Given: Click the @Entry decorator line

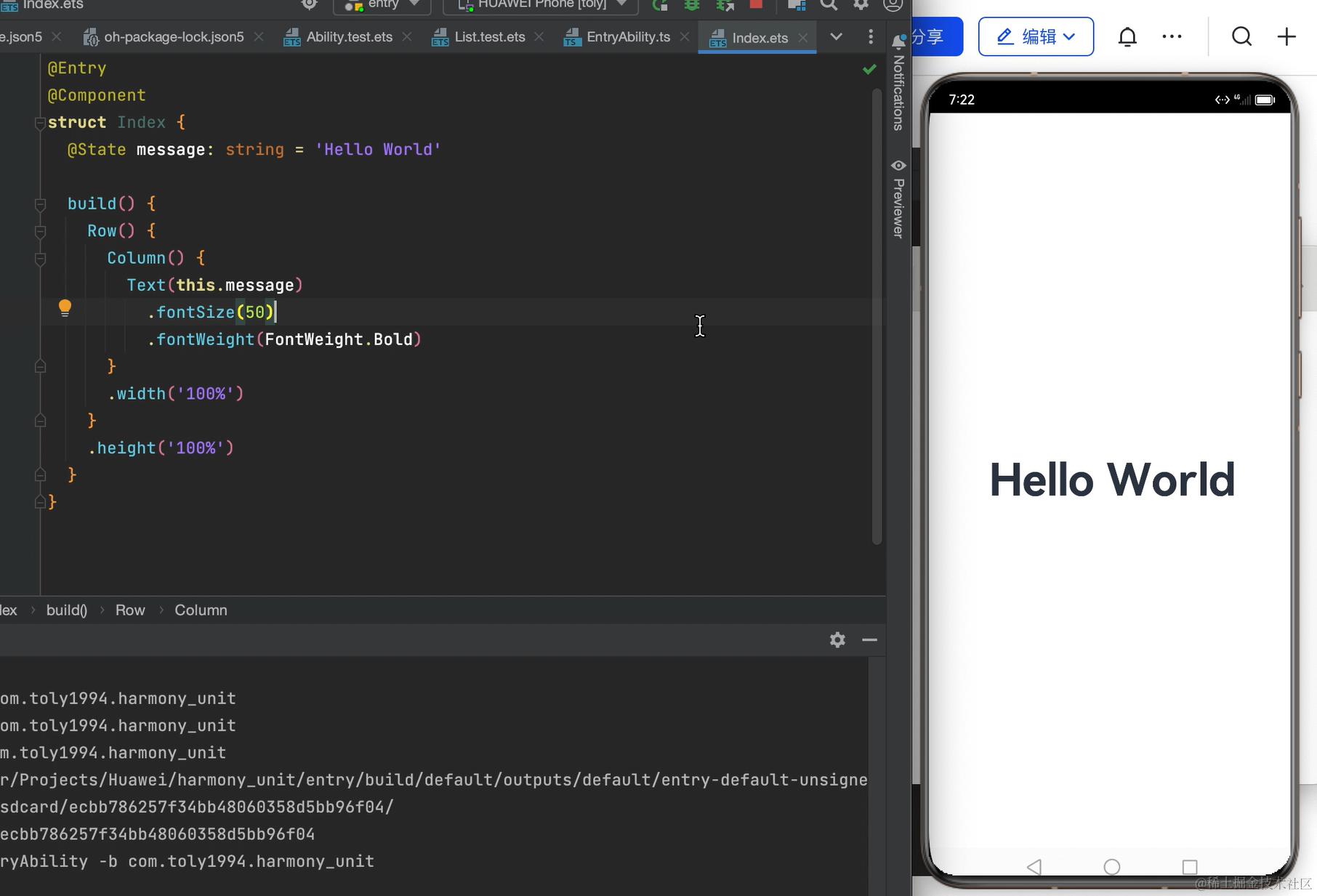Looking at the screenshot, I should [77, 68].
